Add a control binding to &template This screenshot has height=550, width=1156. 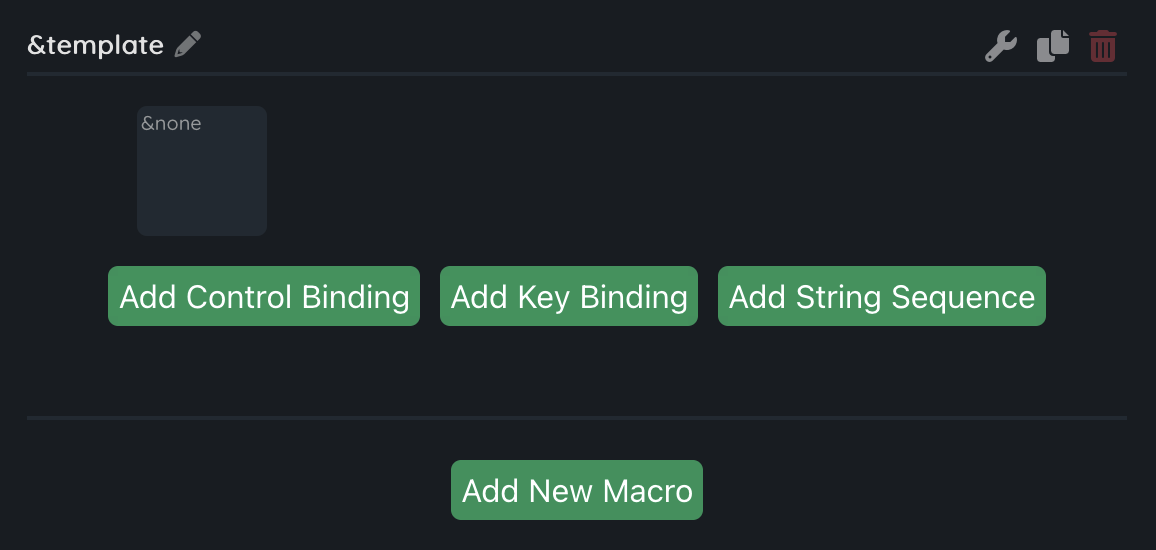click(264, 296)
